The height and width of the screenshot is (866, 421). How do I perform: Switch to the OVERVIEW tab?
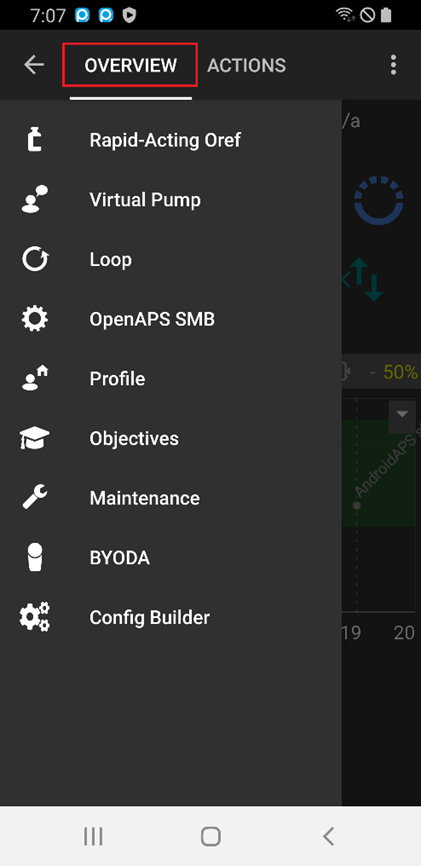[130, 65]
